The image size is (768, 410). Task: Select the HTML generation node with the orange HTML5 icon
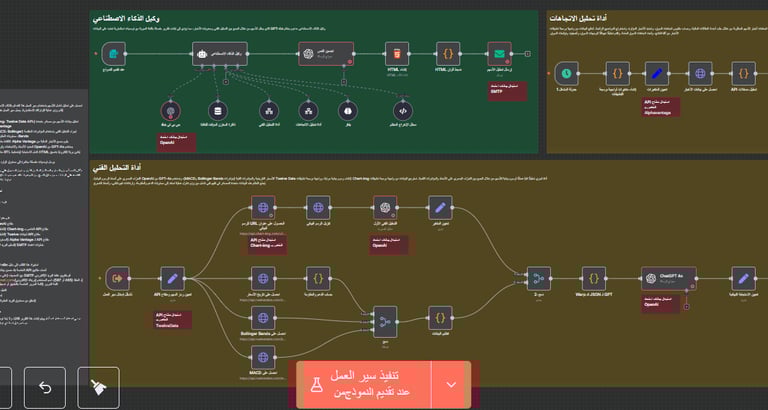click(397, 54)
